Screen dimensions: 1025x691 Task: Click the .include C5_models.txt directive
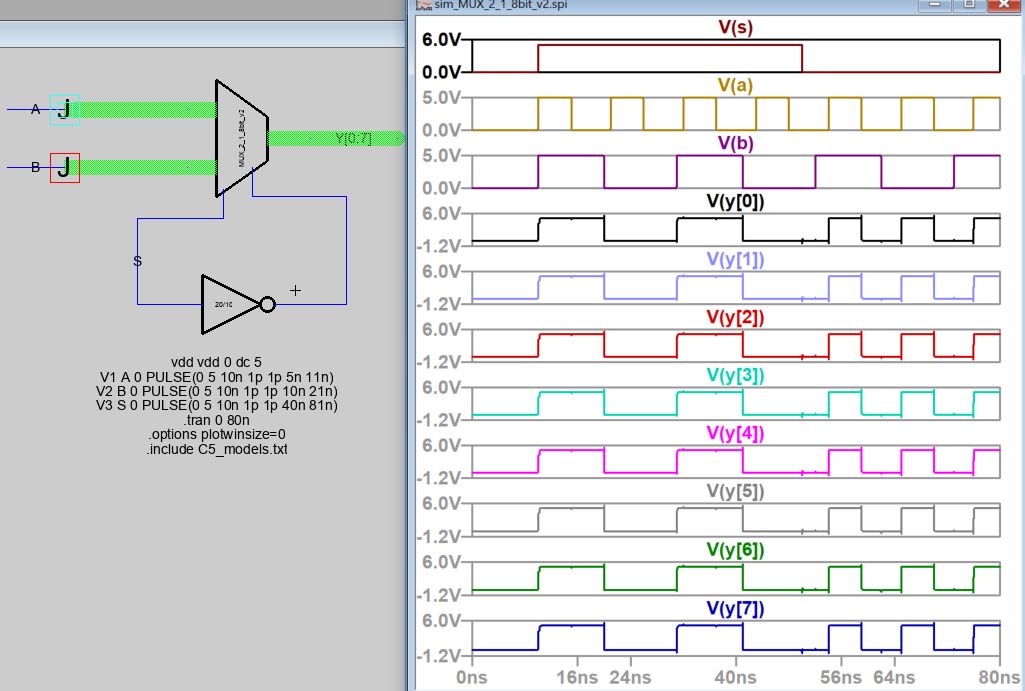[217, 449]
